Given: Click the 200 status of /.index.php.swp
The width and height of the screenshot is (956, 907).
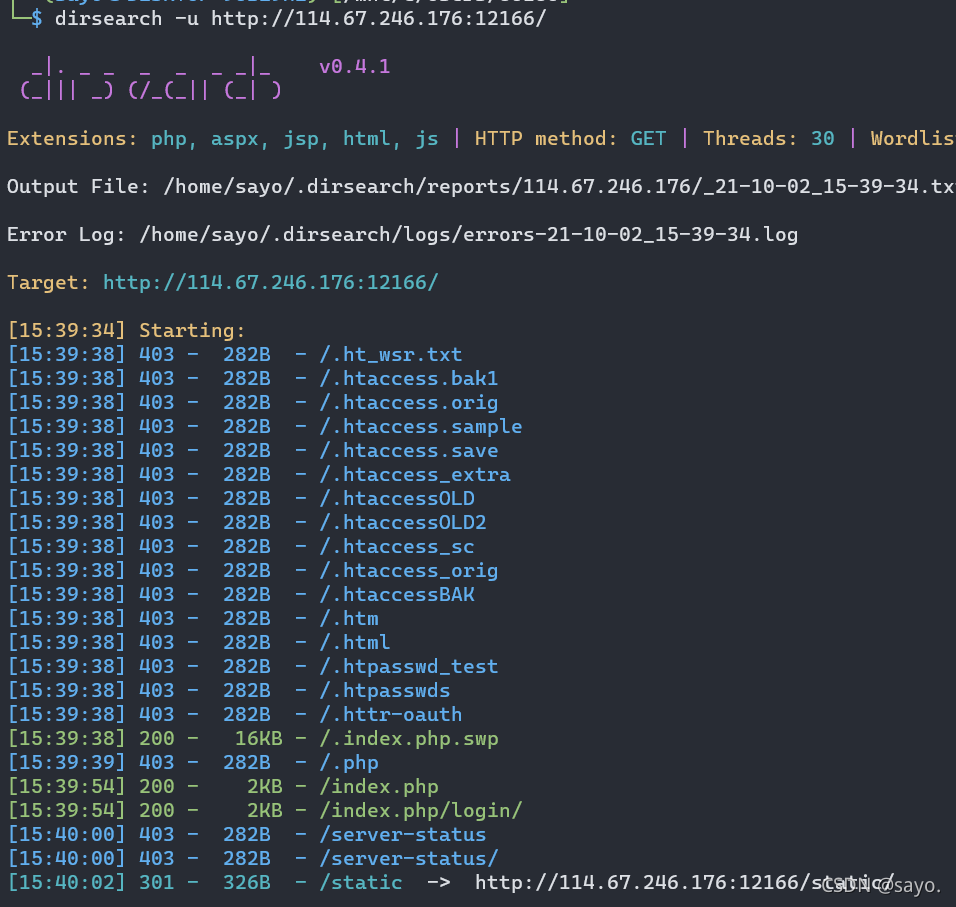Looking at the screenshot, I should [156, 739].
